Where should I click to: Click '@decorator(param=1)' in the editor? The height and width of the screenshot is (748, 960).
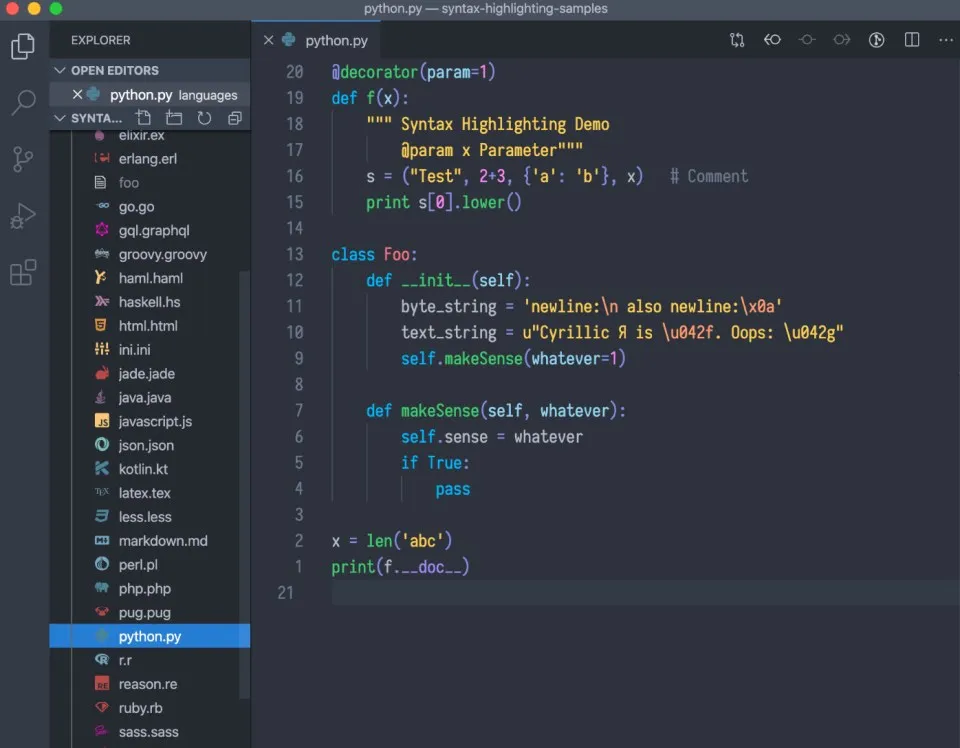(413, 72)
